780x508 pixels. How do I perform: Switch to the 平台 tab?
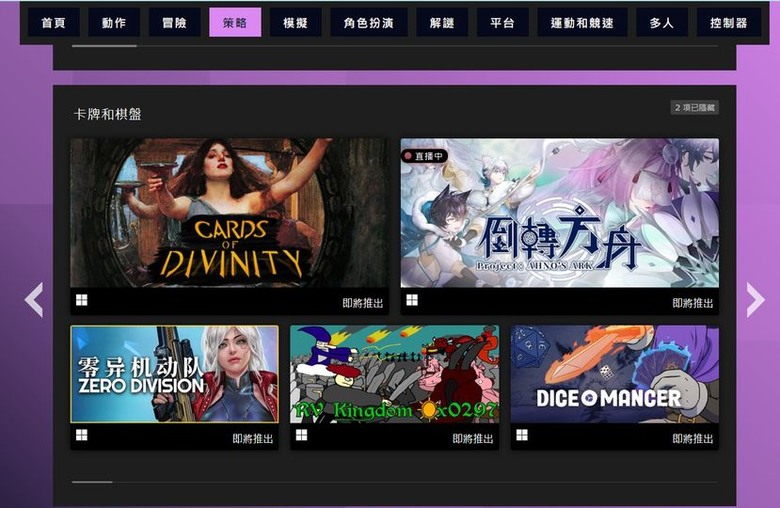[502, 23]
